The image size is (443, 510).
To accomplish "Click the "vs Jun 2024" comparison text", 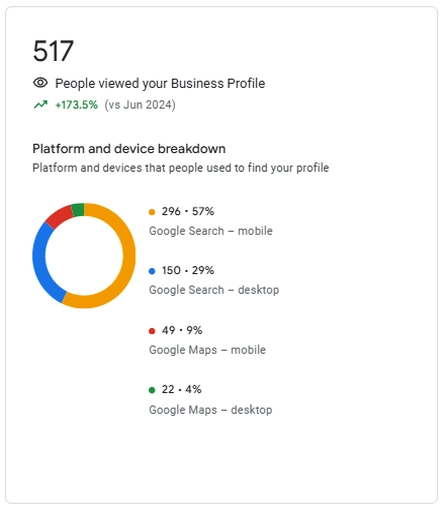I will (x=140, y=105).
